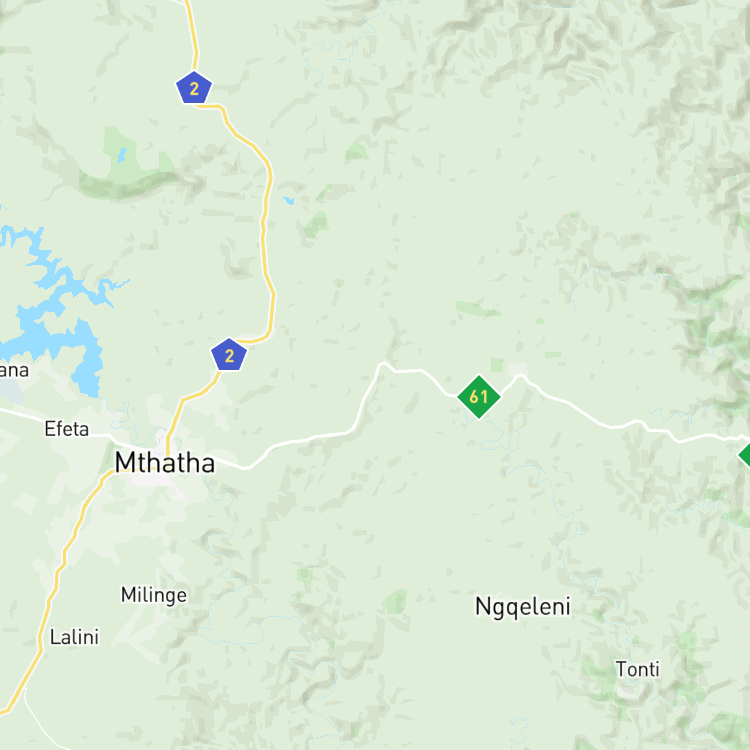The height and width of the screenshot is (750, 750).
Task: Select the route 2 shield nearest Mthatha
Action: click(x=229, y=355)
